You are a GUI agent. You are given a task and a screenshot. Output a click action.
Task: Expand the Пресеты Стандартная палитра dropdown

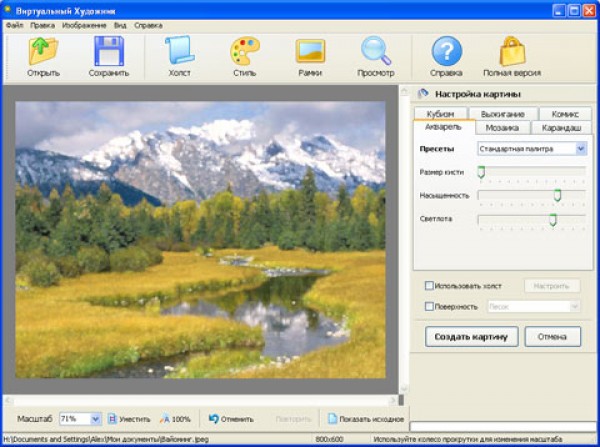pos(581,149)
